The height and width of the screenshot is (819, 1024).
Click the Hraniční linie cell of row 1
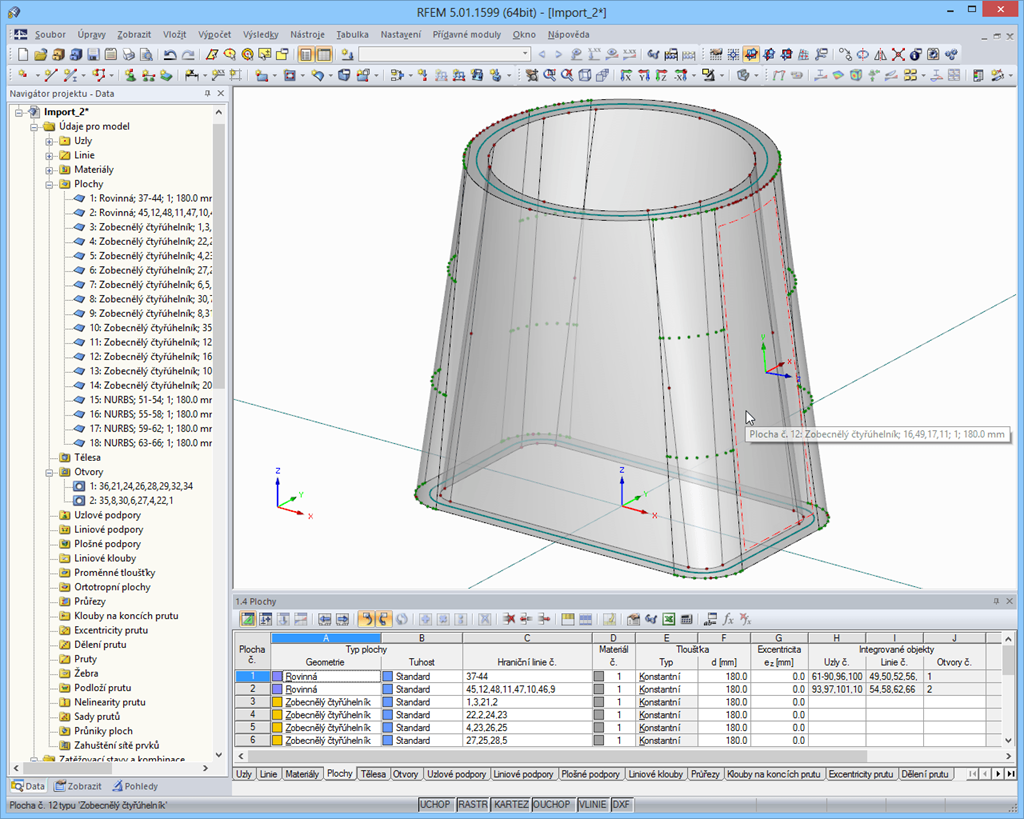tap(526, 676)
